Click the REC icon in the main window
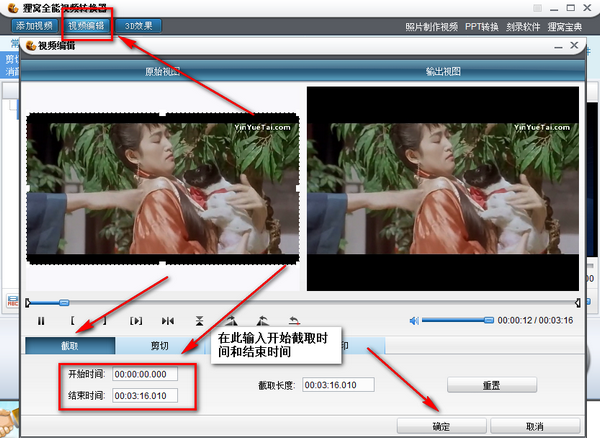This screenshot has height=438, width=600. pos(13,301)
